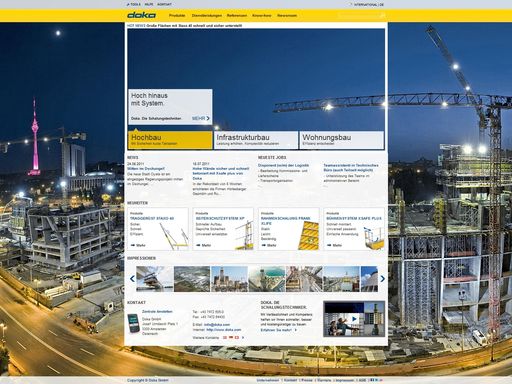This screenshot has width=512, height=384.
Task: Click the yellow Frami Xlife panel image
Action: tap(309, 235)
